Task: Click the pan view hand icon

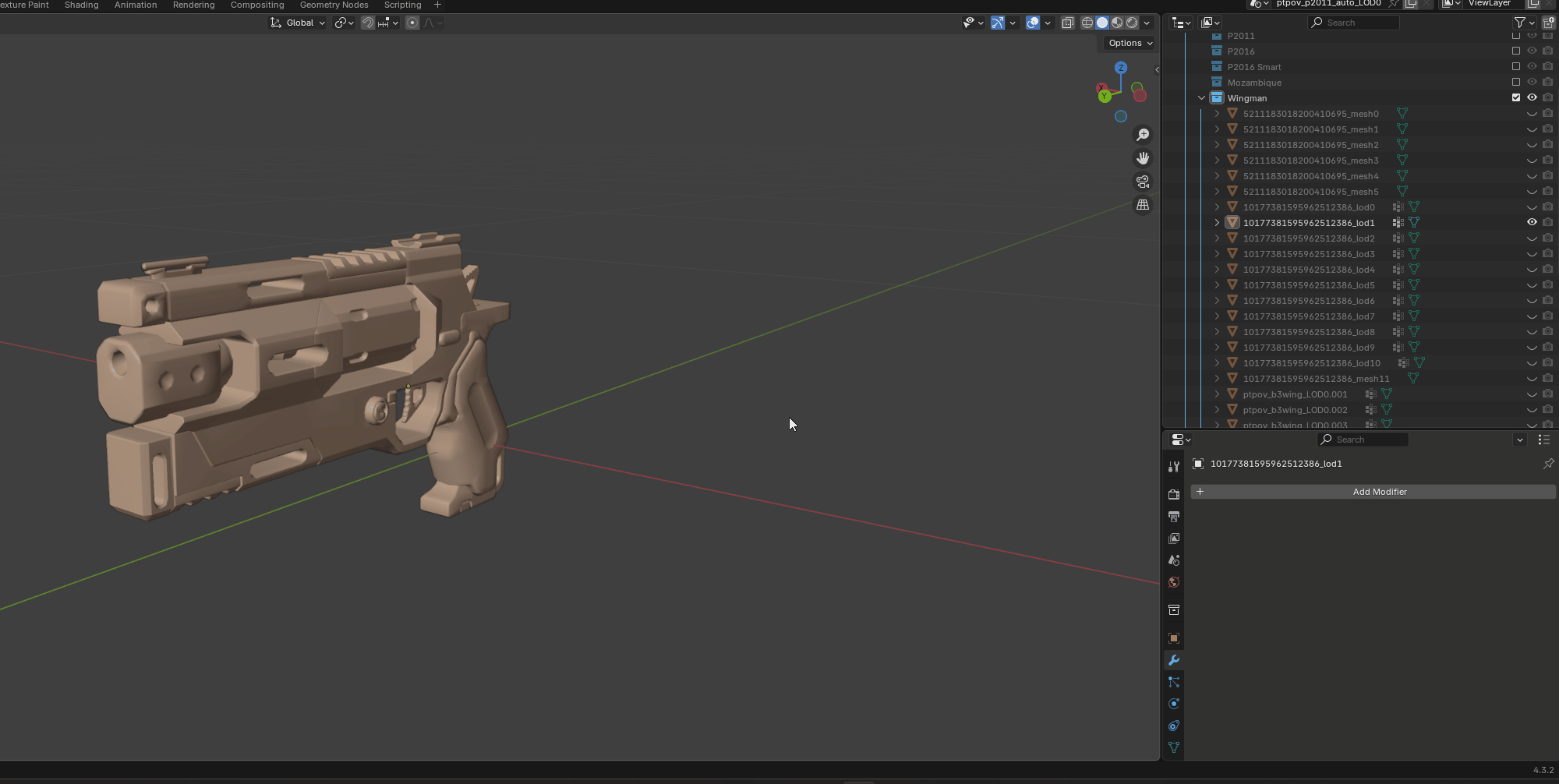Action: tap(1143, 158)
